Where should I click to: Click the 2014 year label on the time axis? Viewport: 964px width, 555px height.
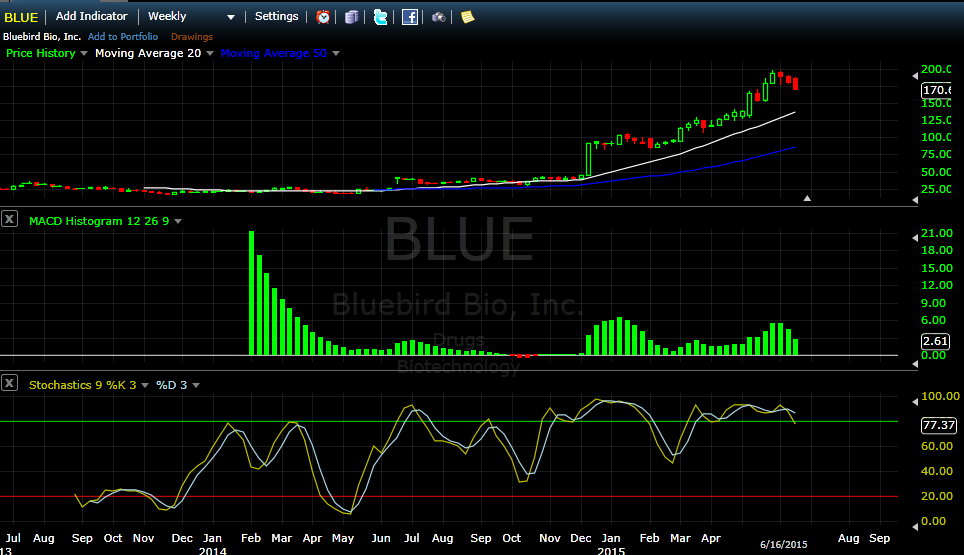(213, 551)
